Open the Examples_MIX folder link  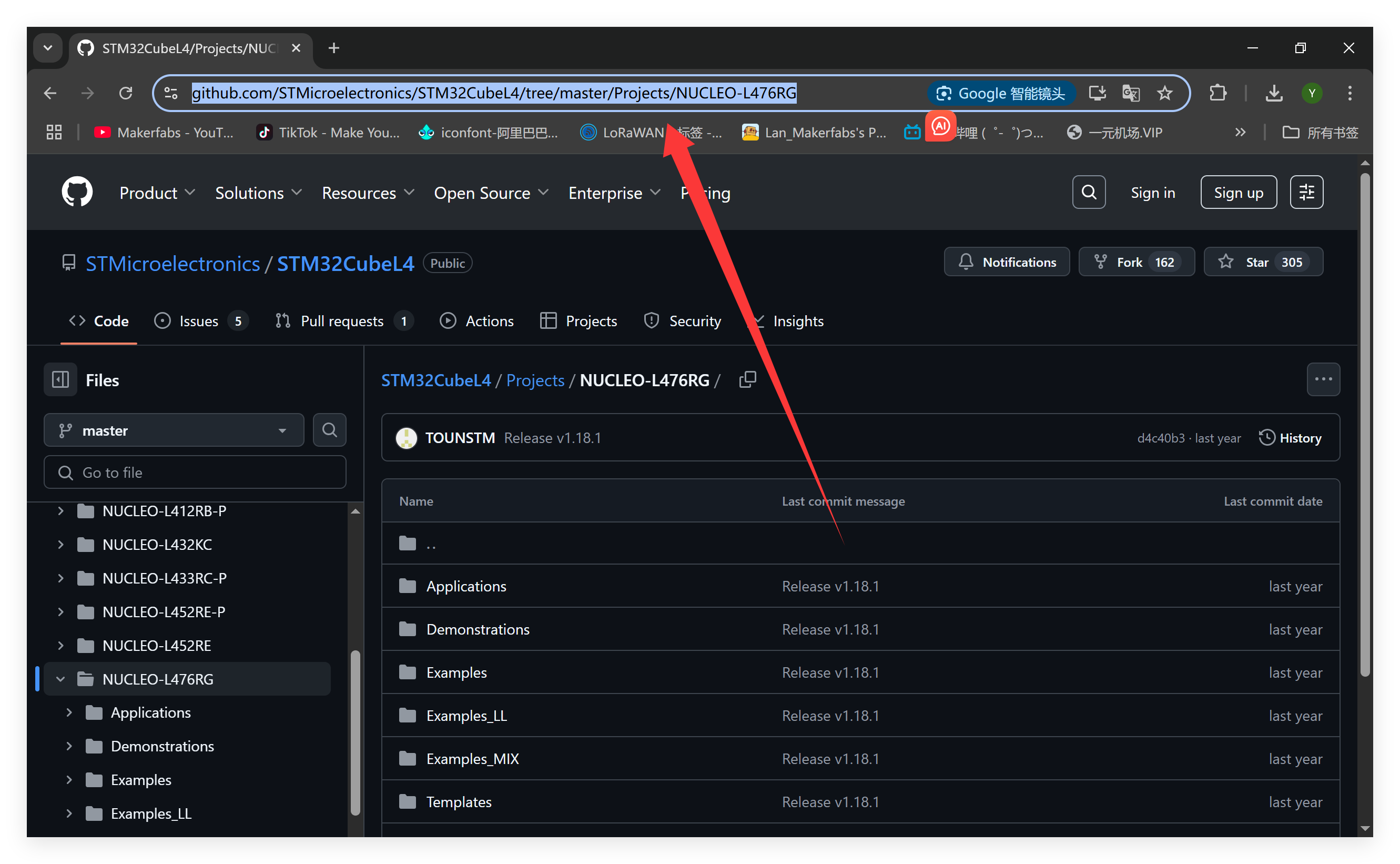(472, 759)
